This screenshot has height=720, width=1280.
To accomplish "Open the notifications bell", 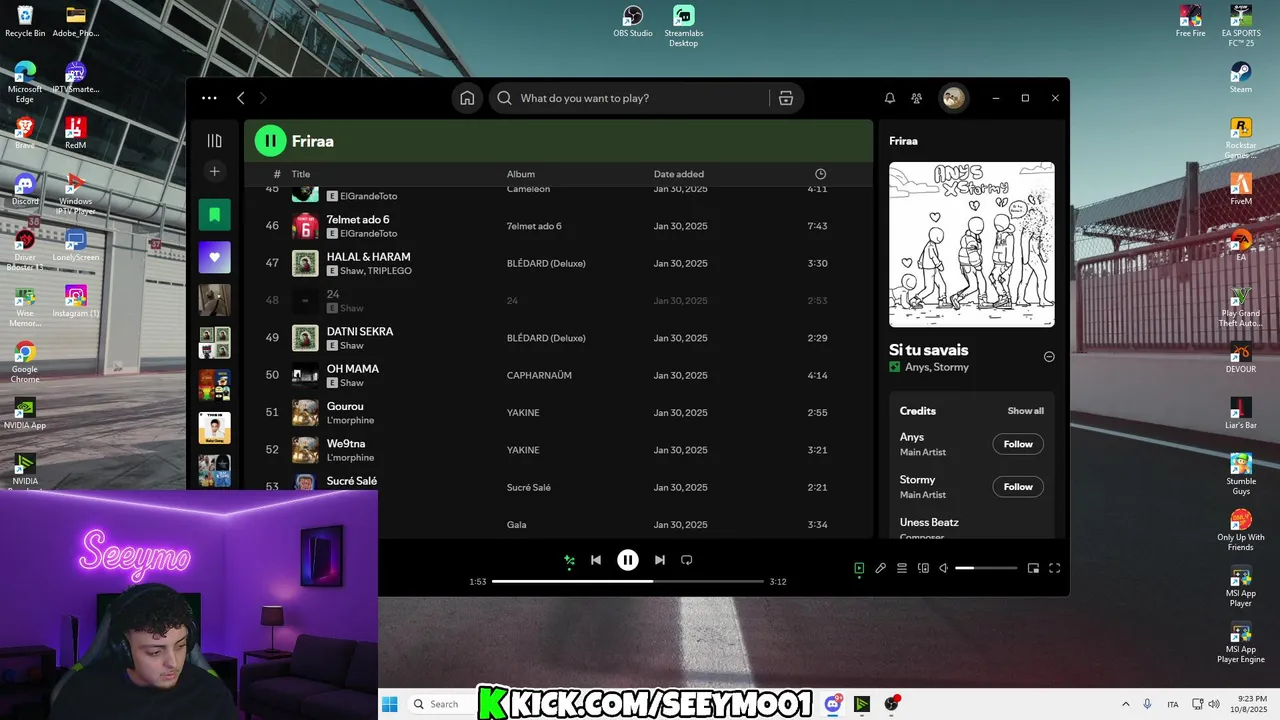I will (x=890, y=98).
